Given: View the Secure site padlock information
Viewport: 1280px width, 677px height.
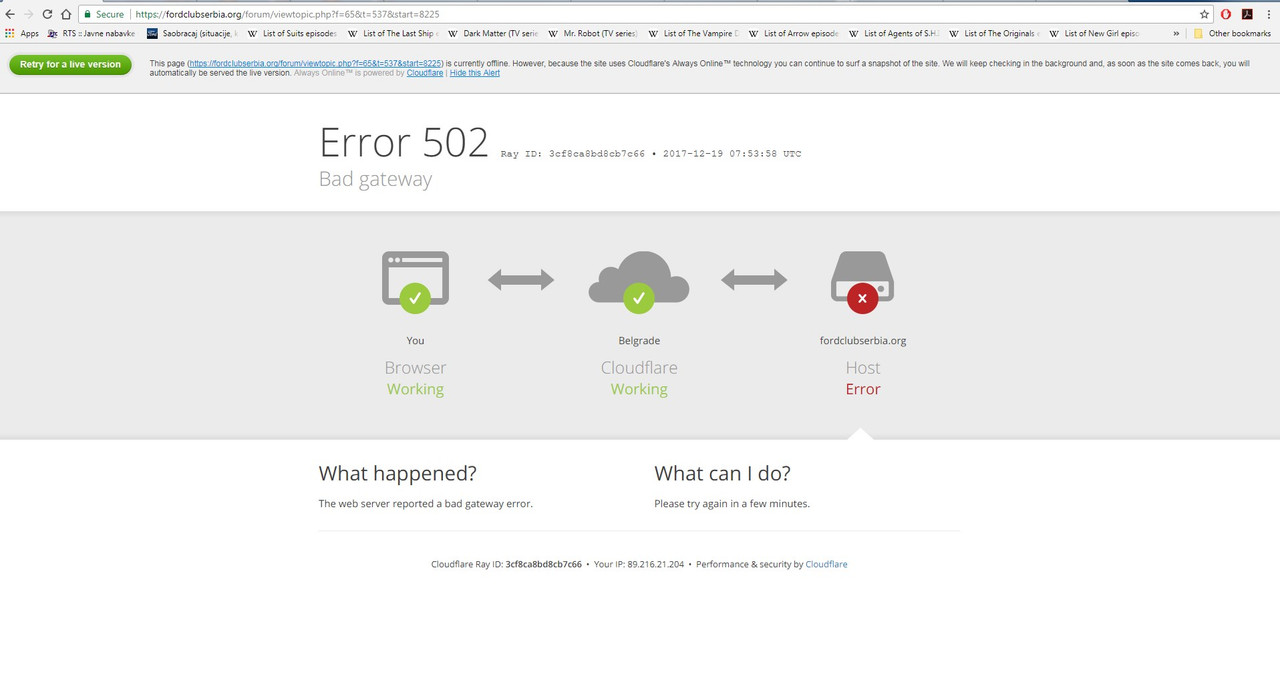Looking at the screenshot, I should [104, 15].
